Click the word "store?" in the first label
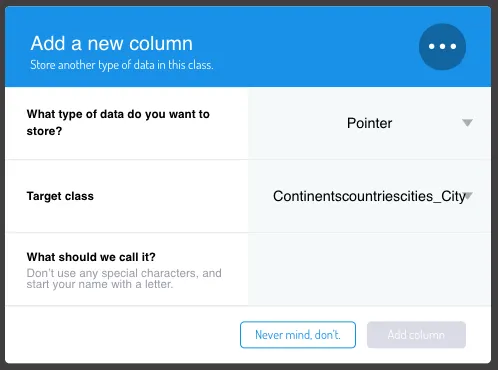The width and height of the screenshot is (498, 370). click(44, 131)
